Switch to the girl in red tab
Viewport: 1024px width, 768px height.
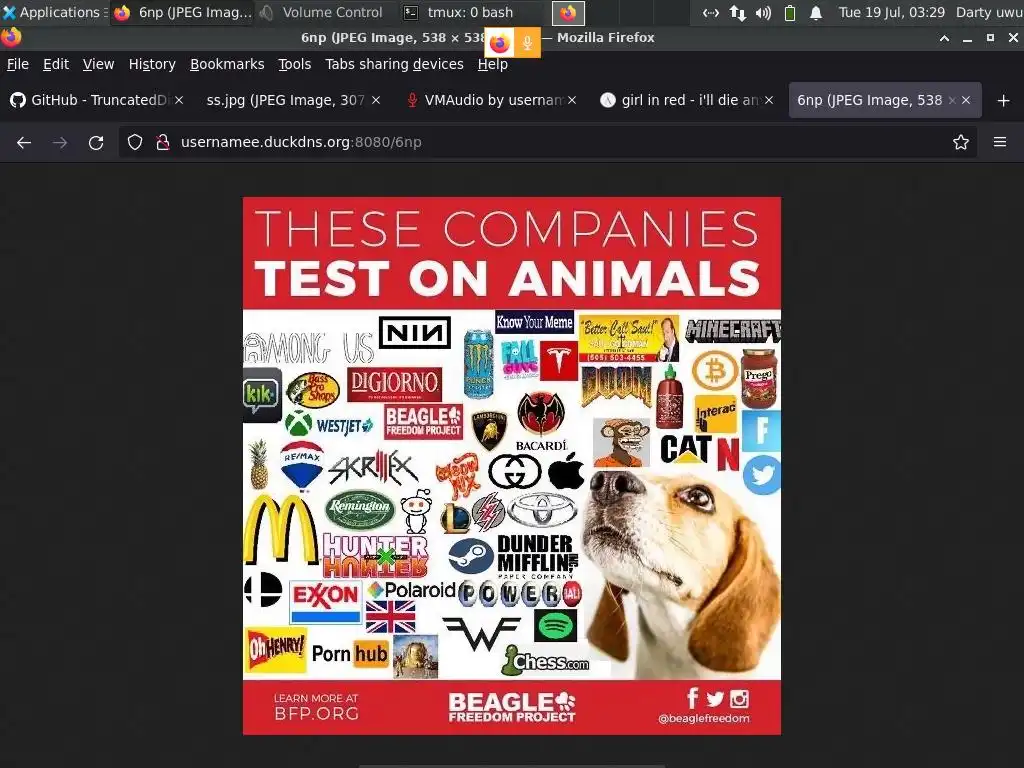coord(686,100)
